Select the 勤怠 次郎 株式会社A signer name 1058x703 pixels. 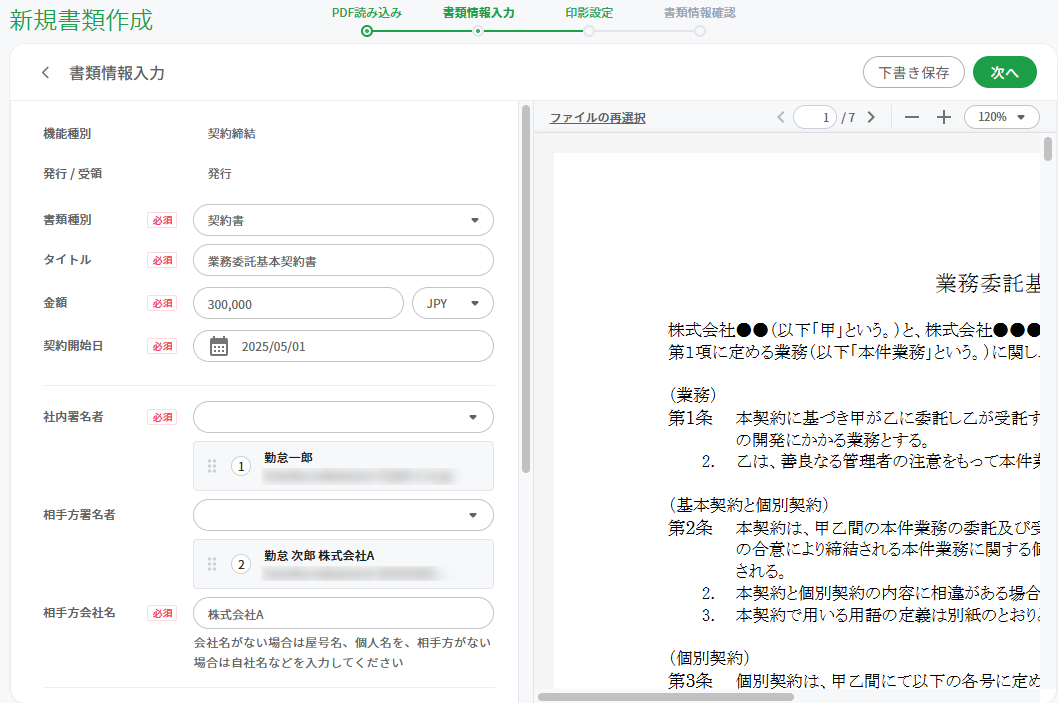[x=319, y=555]
